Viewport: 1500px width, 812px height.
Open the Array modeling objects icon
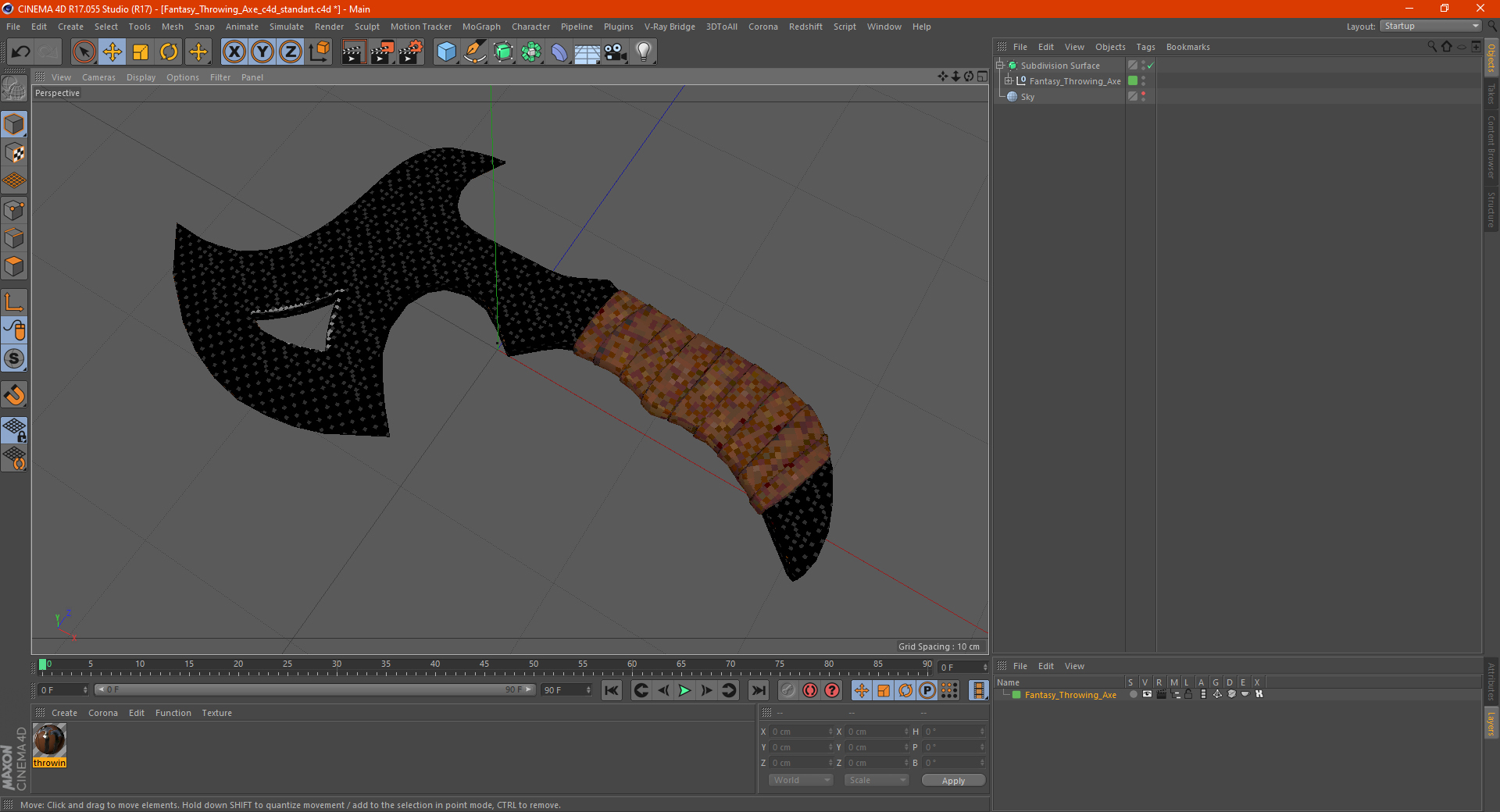pyautogui.click(x=531, y=52)
